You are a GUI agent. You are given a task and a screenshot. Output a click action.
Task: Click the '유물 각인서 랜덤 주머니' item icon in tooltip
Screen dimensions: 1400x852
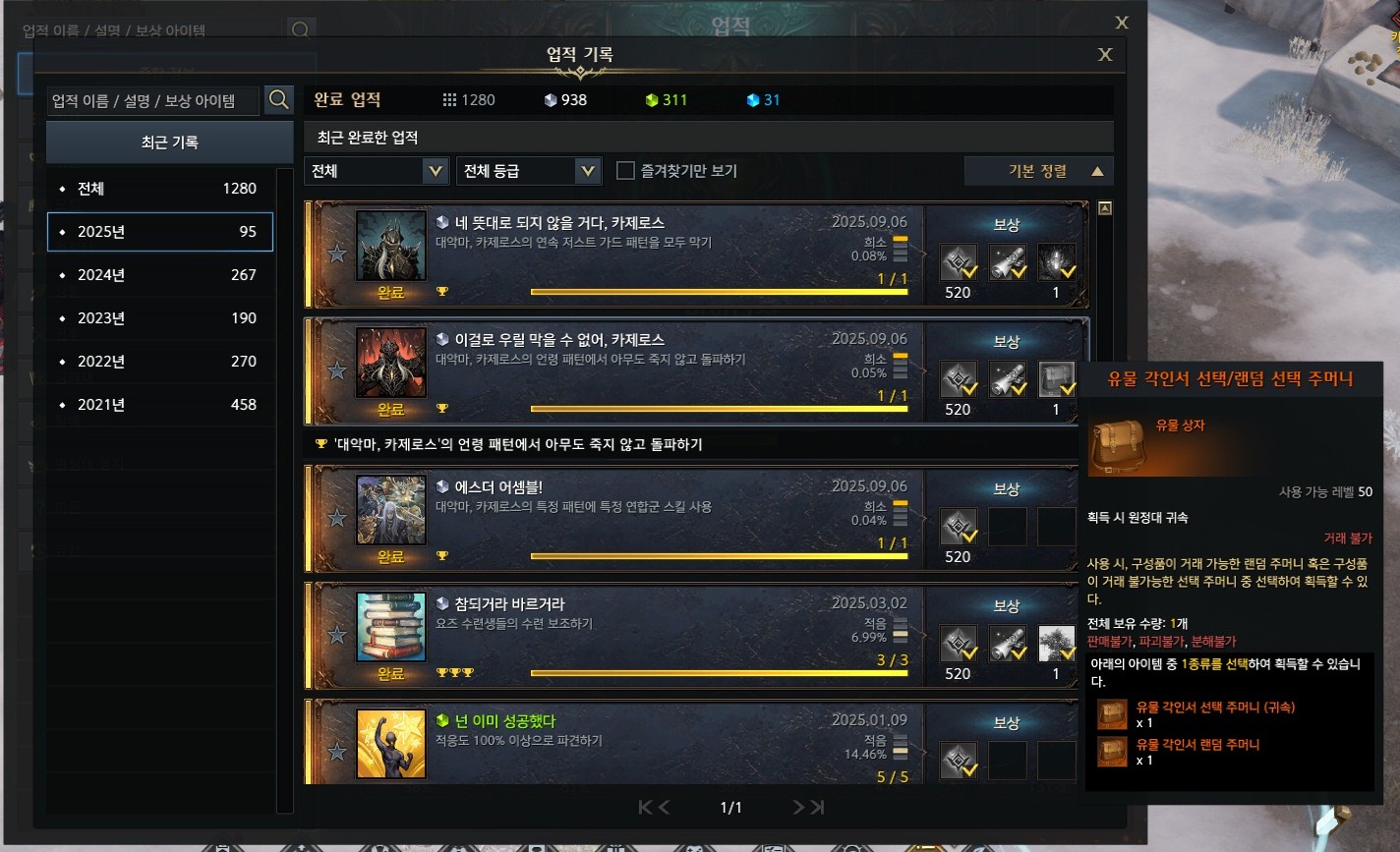[1112, 752]
